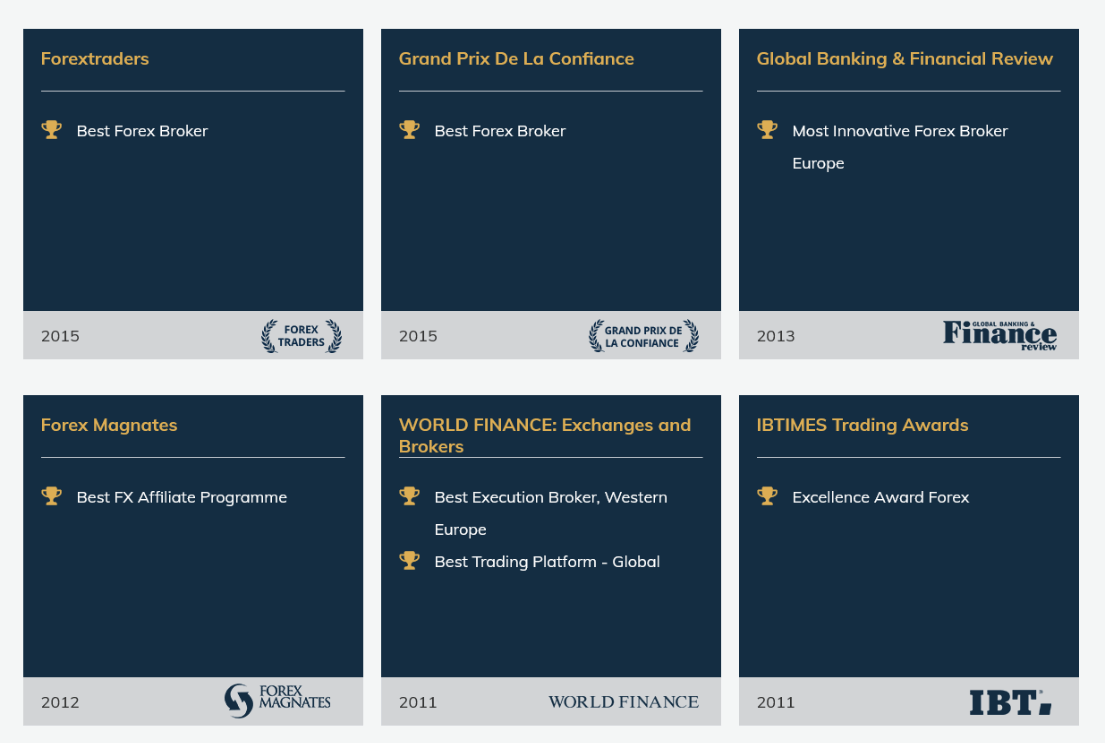Click the trophy beside Best Execution Broker

(x=409, y=496)
